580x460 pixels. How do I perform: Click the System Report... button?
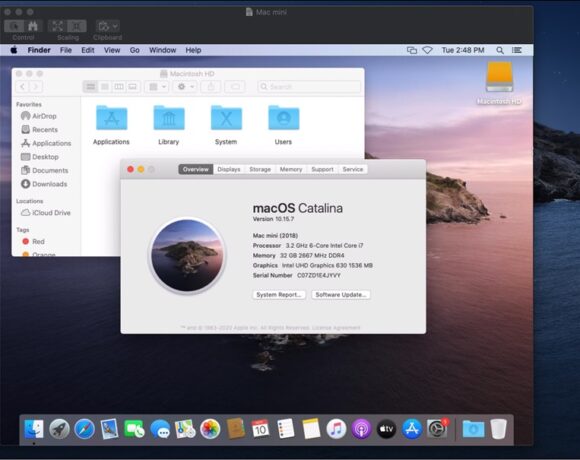coord(279,295)
